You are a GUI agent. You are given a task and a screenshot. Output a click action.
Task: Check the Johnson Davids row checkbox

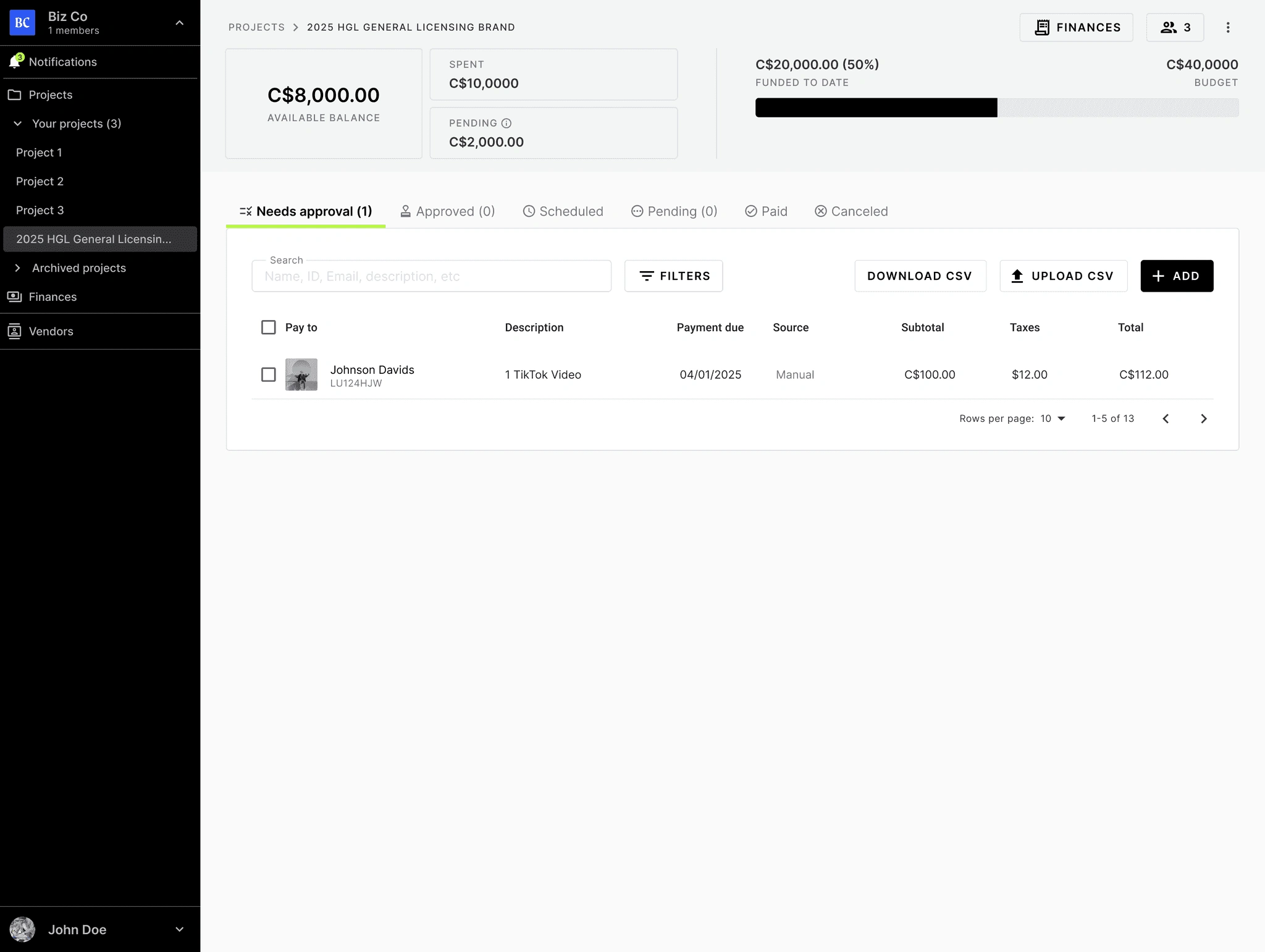tap(268, 374)
